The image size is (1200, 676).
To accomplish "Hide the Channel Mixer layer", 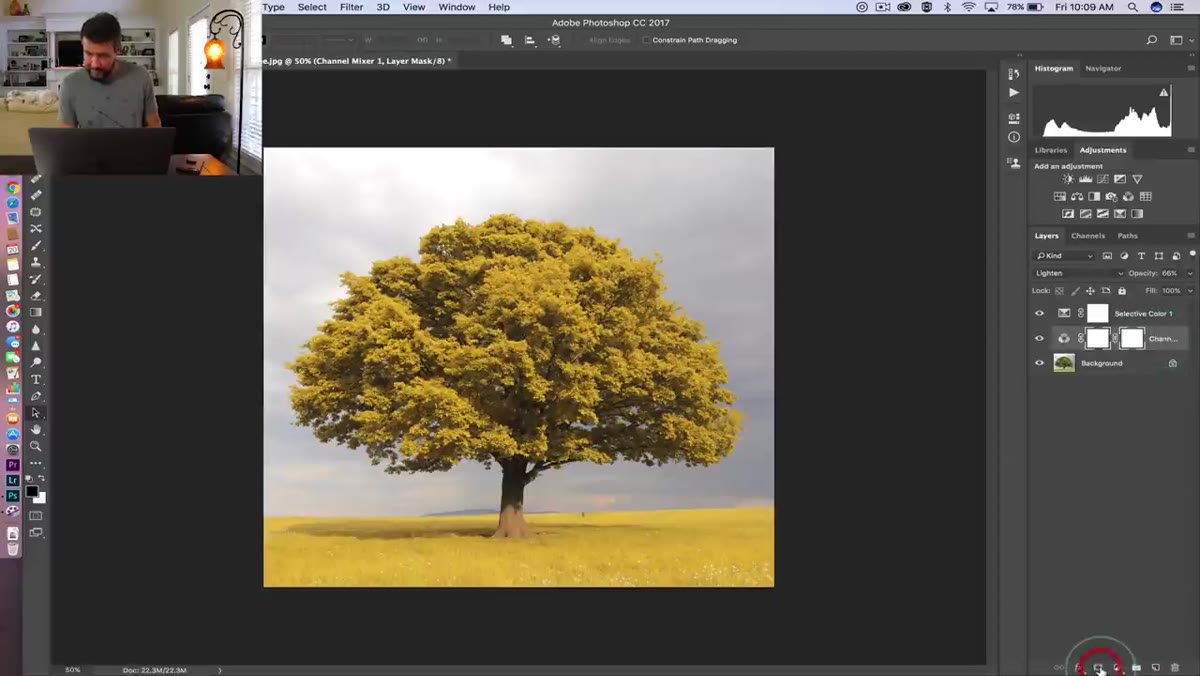I will point(1039,338).
